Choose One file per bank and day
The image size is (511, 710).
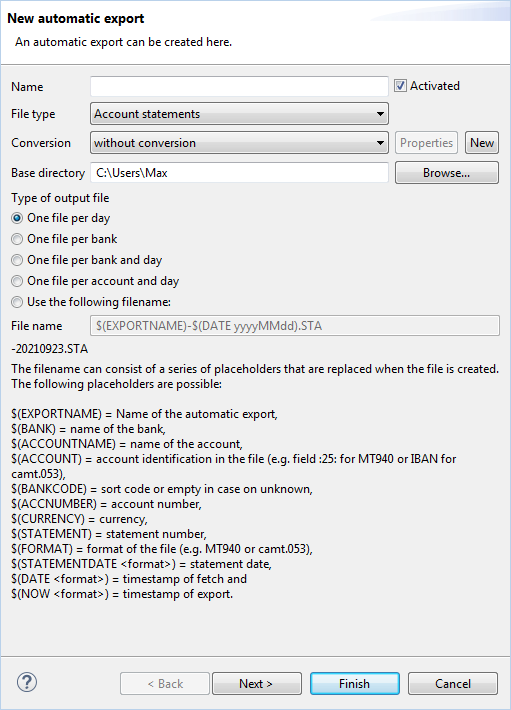(17, 260)
